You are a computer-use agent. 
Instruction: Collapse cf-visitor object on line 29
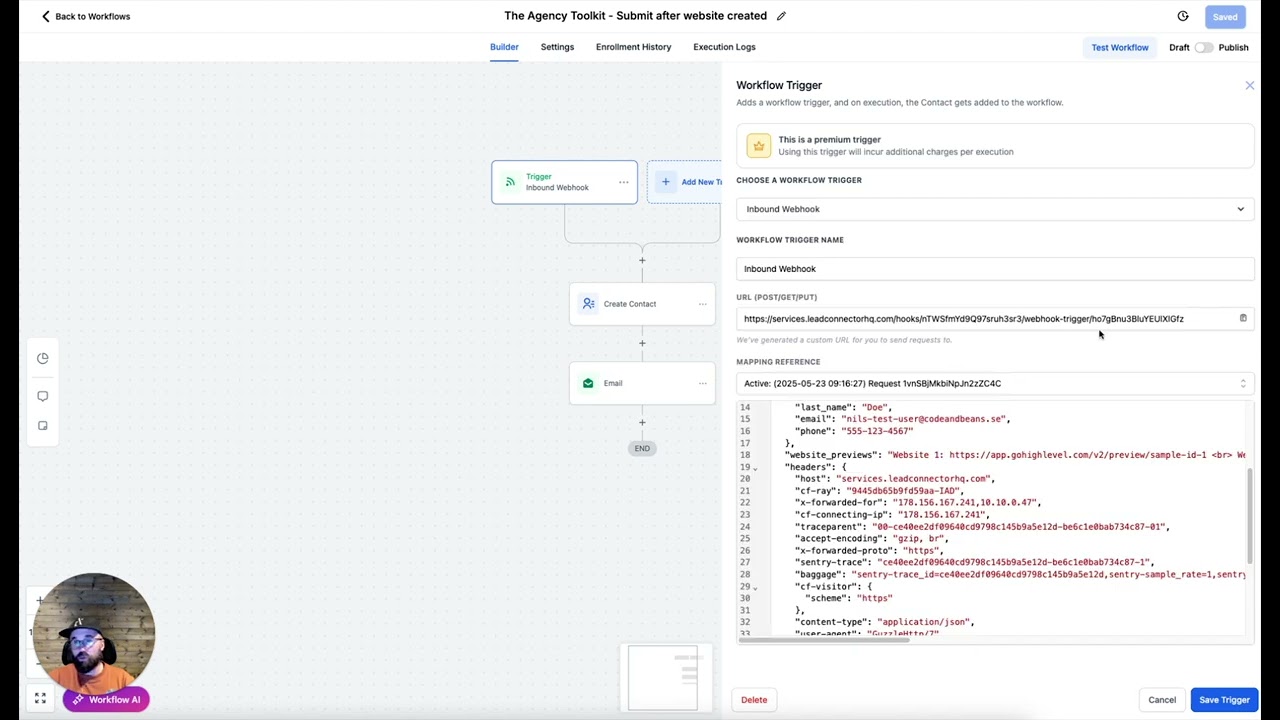(755, 587)
